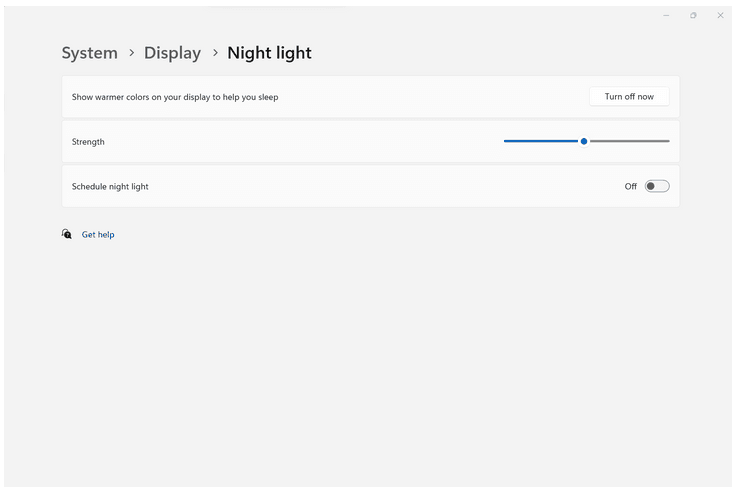Click the Off label beside the schedule switch

click(x=631, y=187)
